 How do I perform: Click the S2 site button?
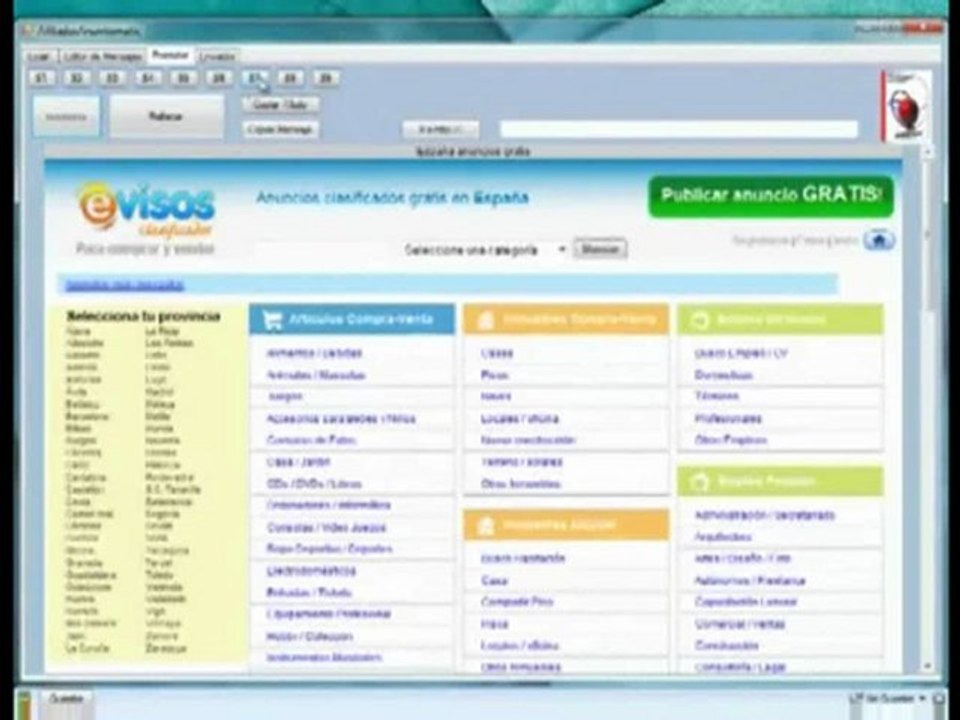[77, 78]
